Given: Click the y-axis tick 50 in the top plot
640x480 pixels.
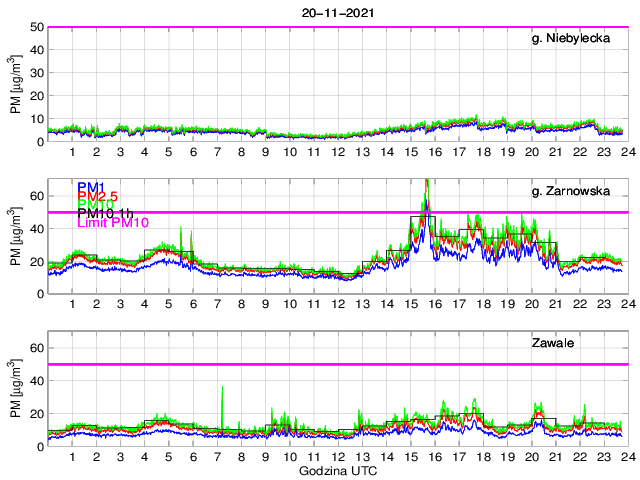Looking at the screenshot, I should click(x=36, y=27).
